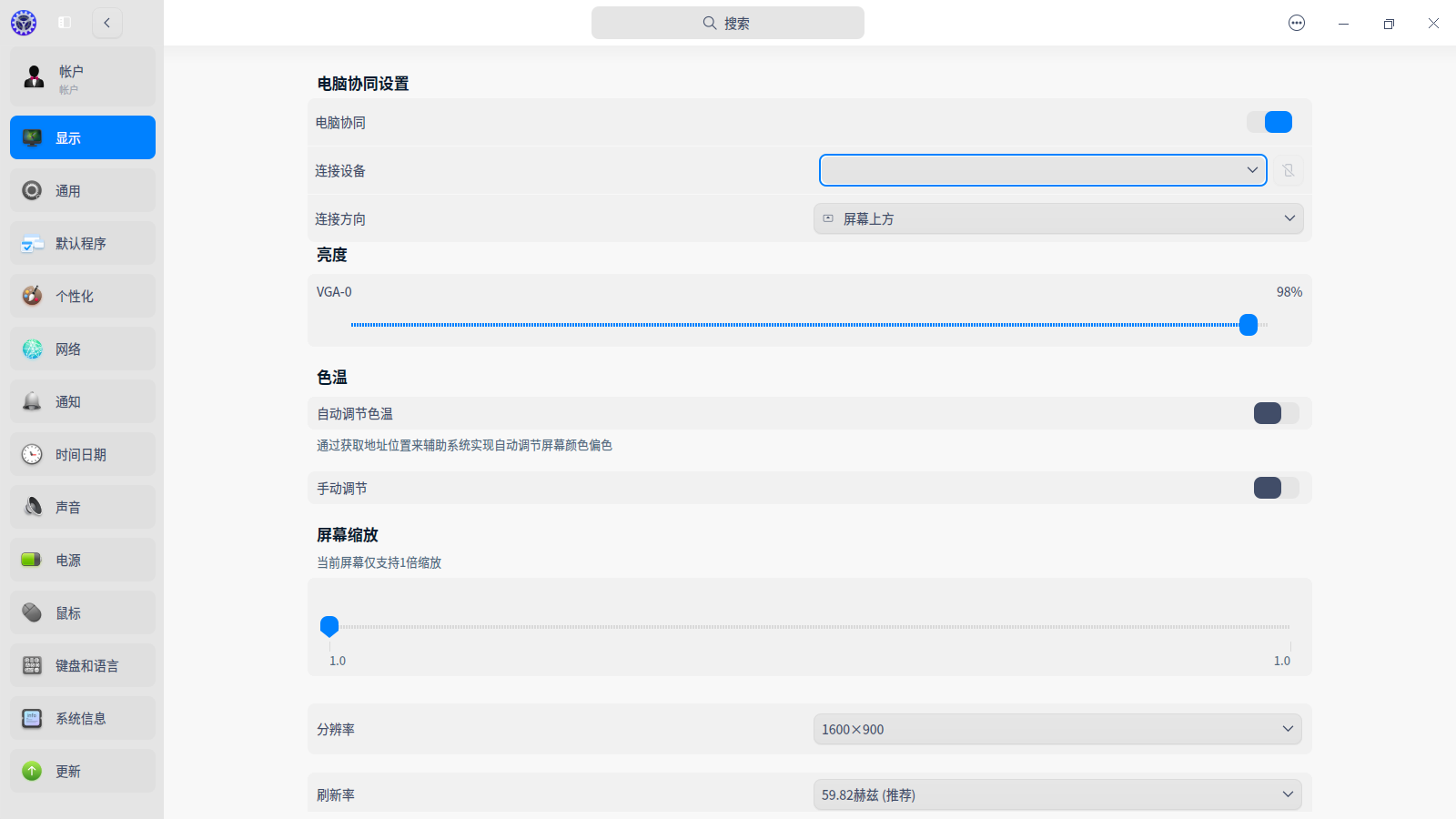Click the Personalization palette icon
The width and height of the screenshot is (1456, 819).
[32, 296]
